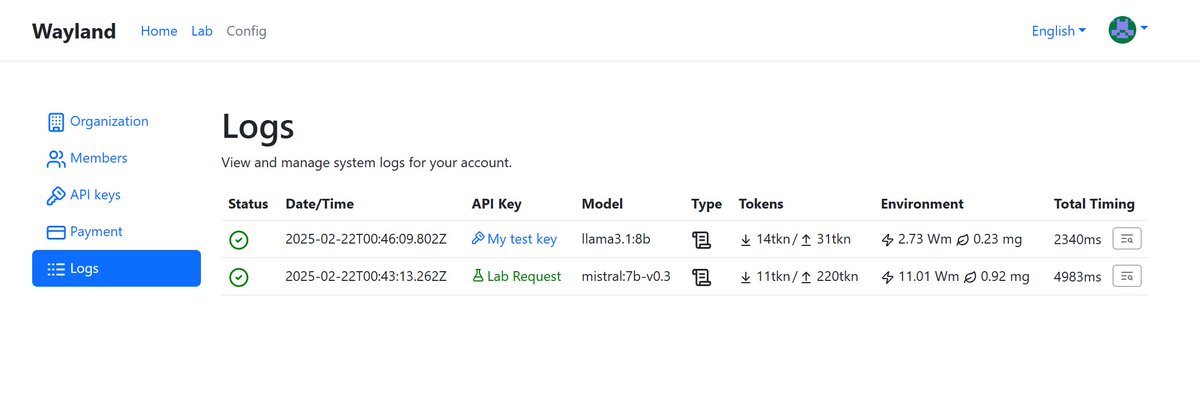Click the Environment column header

[x=922, y=204]
